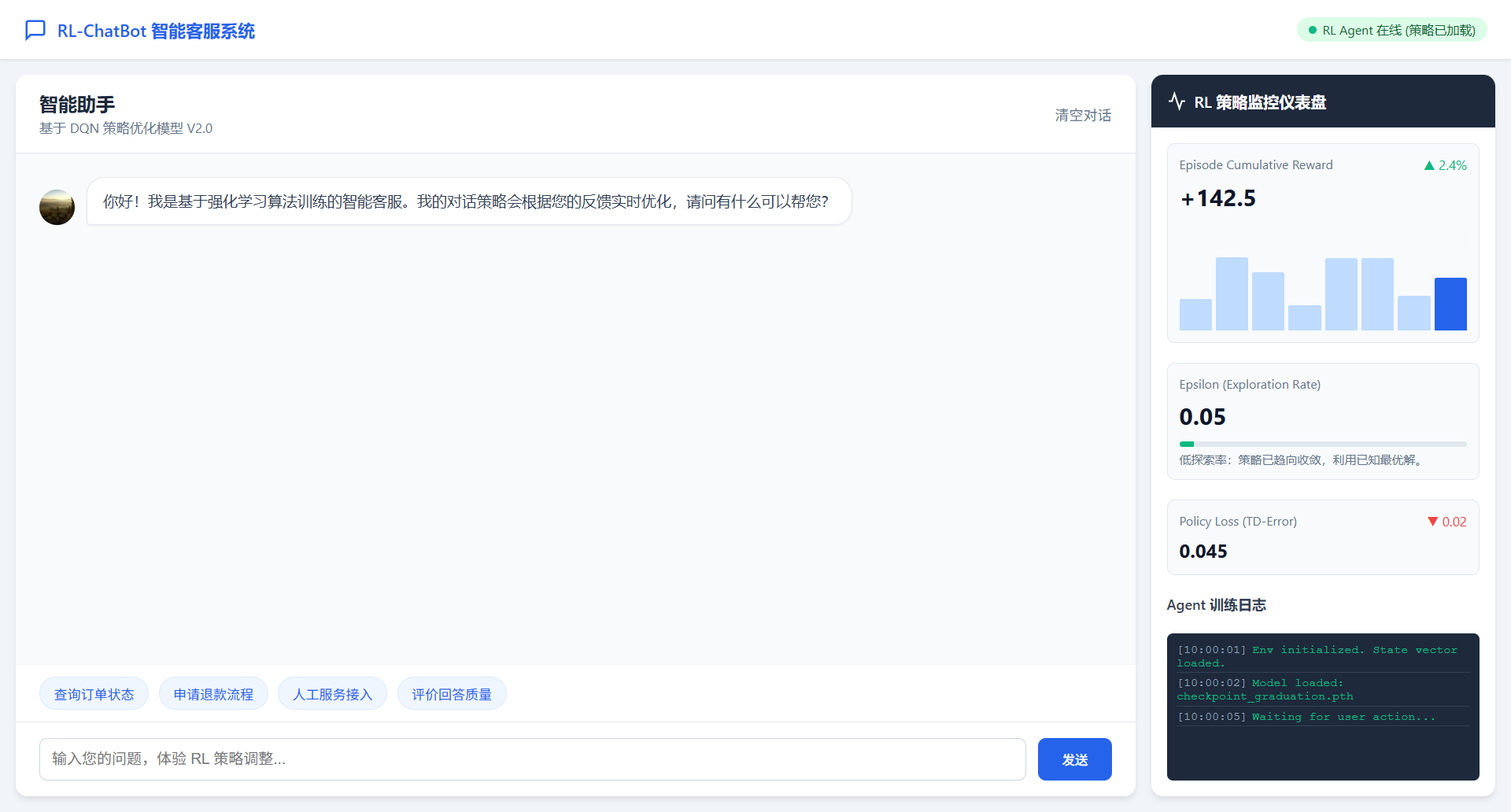Click the assistant avatar next to the greeting message

click(57, 207)
